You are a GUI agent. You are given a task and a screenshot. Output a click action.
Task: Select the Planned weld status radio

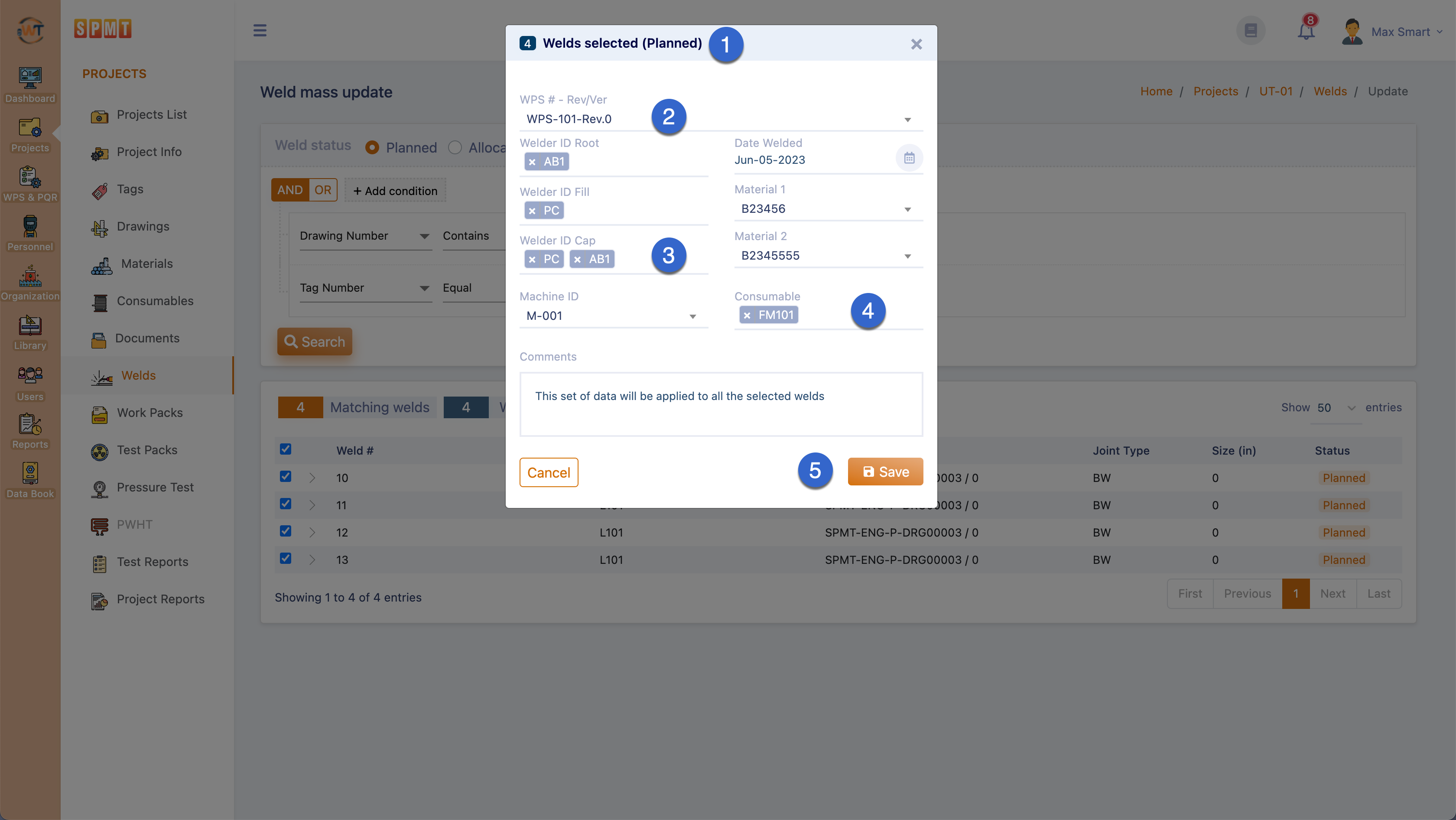pyautogui.click(x=372, y=147)
